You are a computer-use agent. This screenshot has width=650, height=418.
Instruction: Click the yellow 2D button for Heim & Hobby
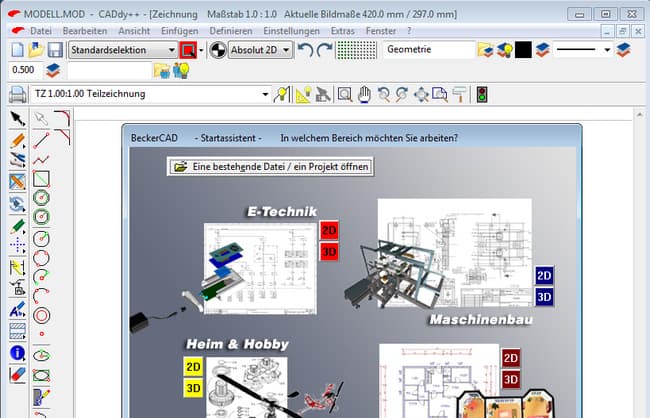point(193,367)
